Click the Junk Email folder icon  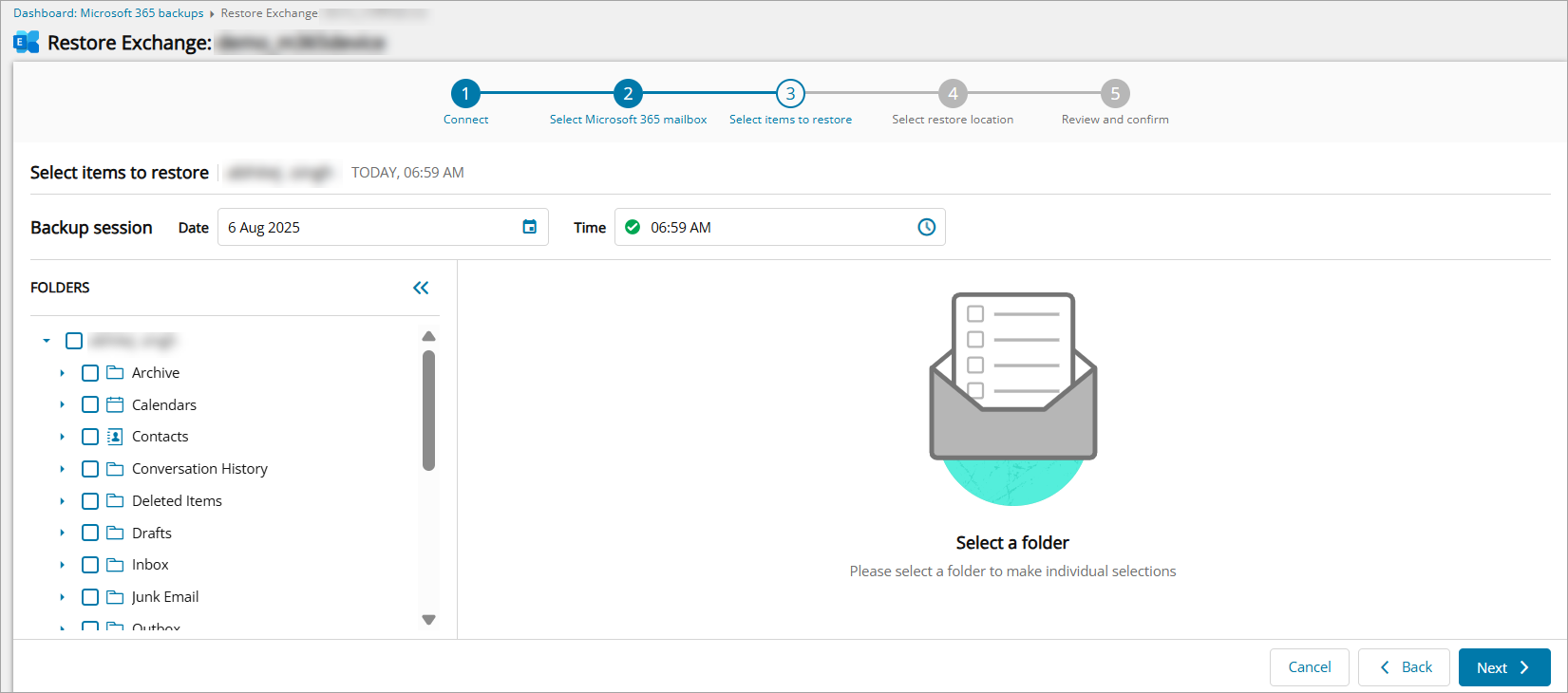click(x=115, y=597)
